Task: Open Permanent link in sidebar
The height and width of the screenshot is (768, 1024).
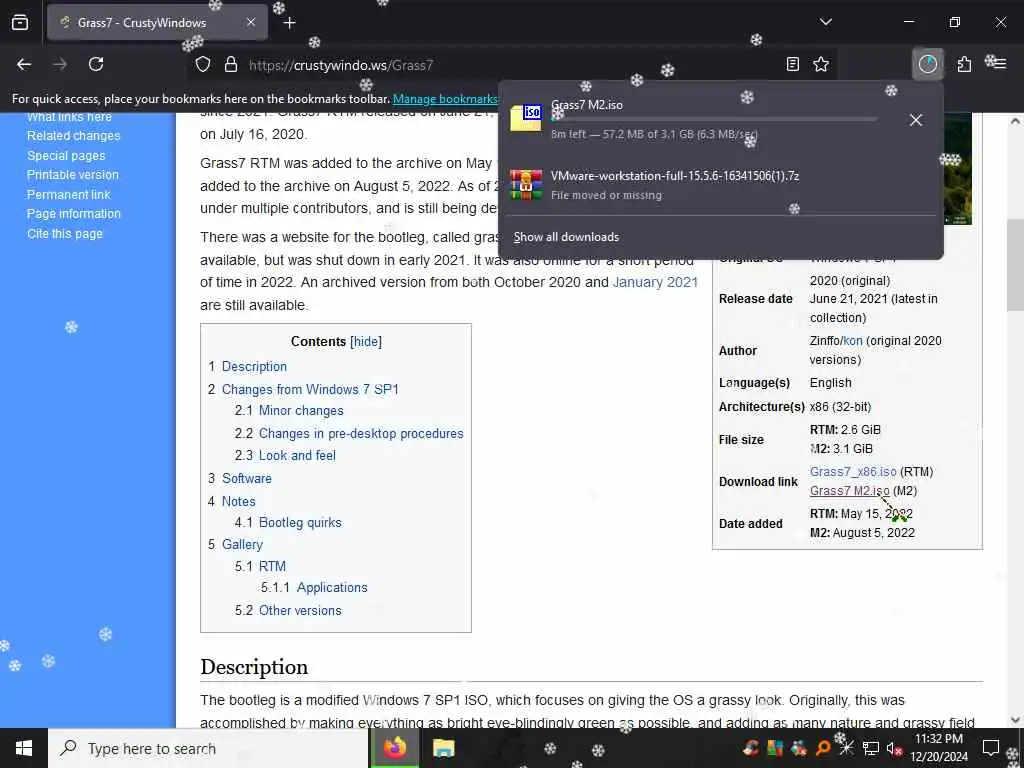Action: pos(69,195)
